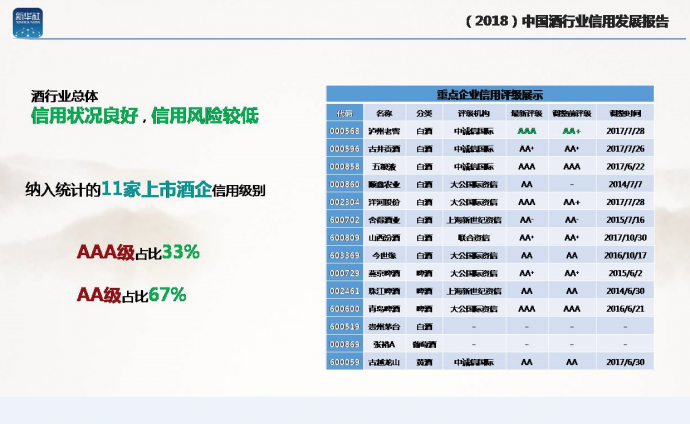
Task: Select stock code '600059'
Action: click(345, 362)
